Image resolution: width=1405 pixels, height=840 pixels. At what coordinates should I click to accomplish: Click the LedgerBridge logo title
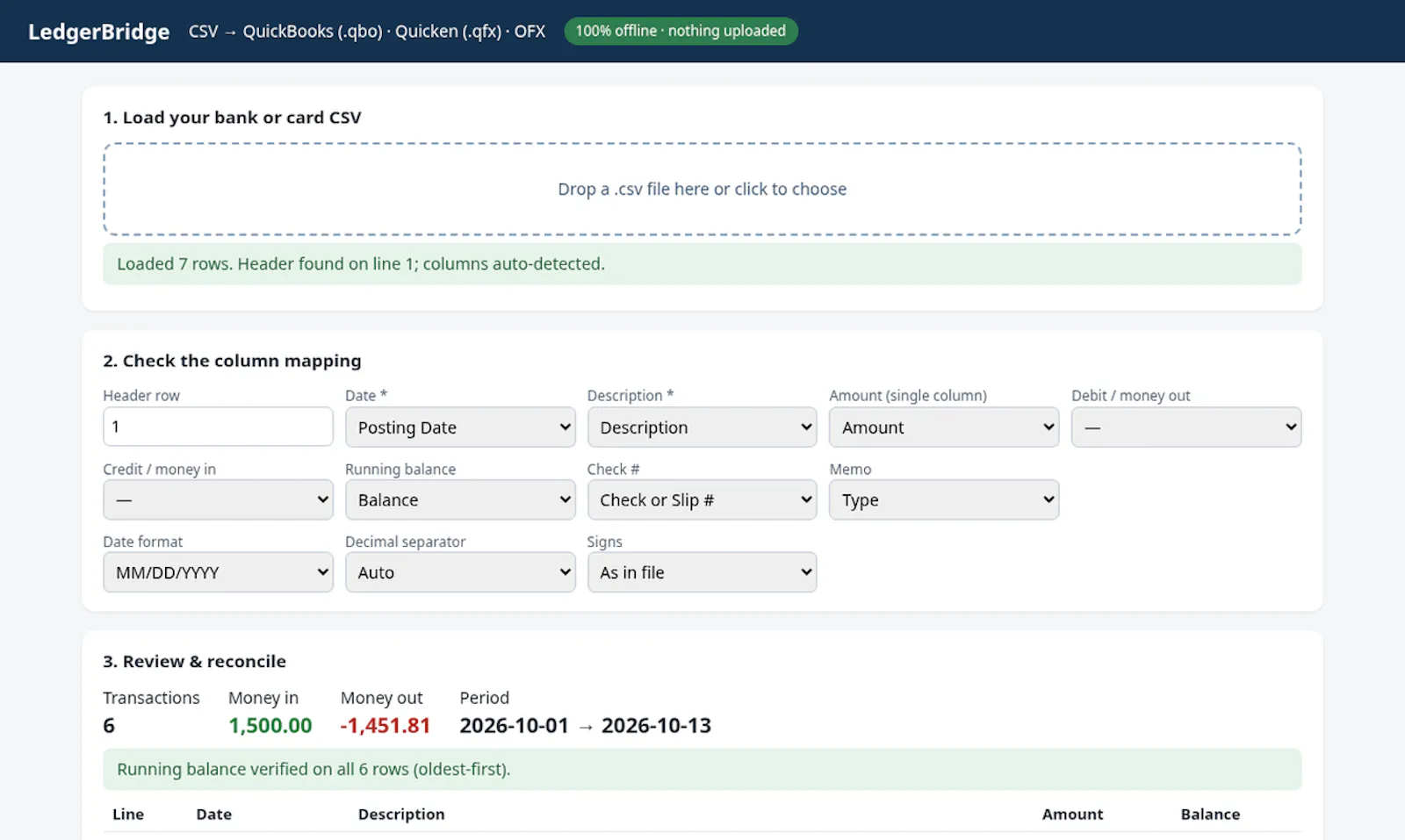[x=99, y=32]
